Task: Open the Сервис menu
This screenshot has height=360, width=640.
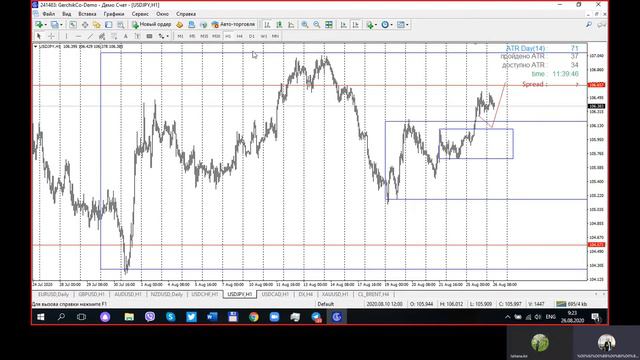Action: 140,14
